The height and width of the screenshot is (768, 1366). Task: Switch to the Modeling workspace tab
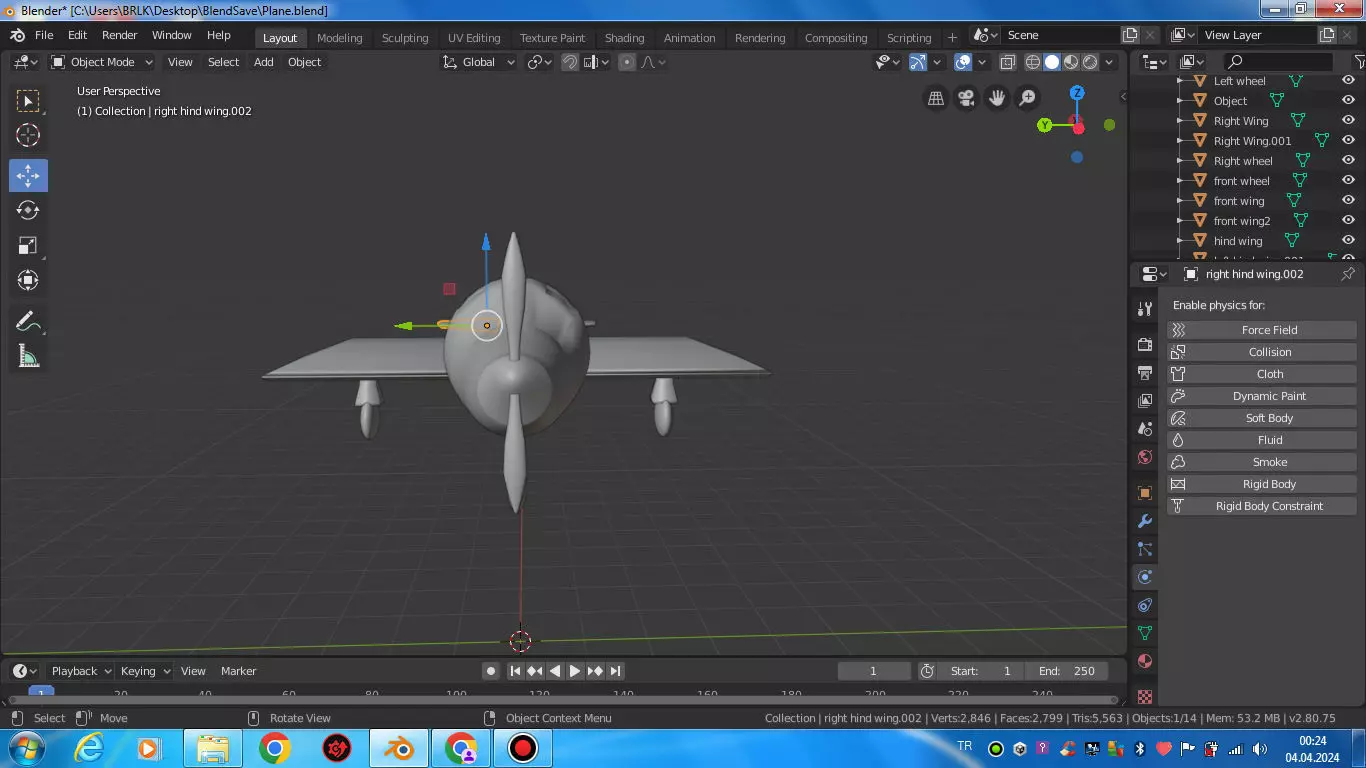(x=340, y=38)
